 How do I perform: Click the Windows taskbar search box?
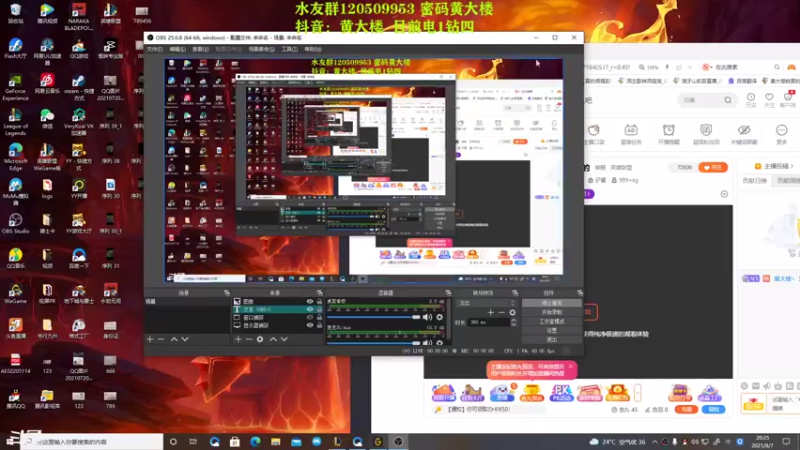pos(92,442)
